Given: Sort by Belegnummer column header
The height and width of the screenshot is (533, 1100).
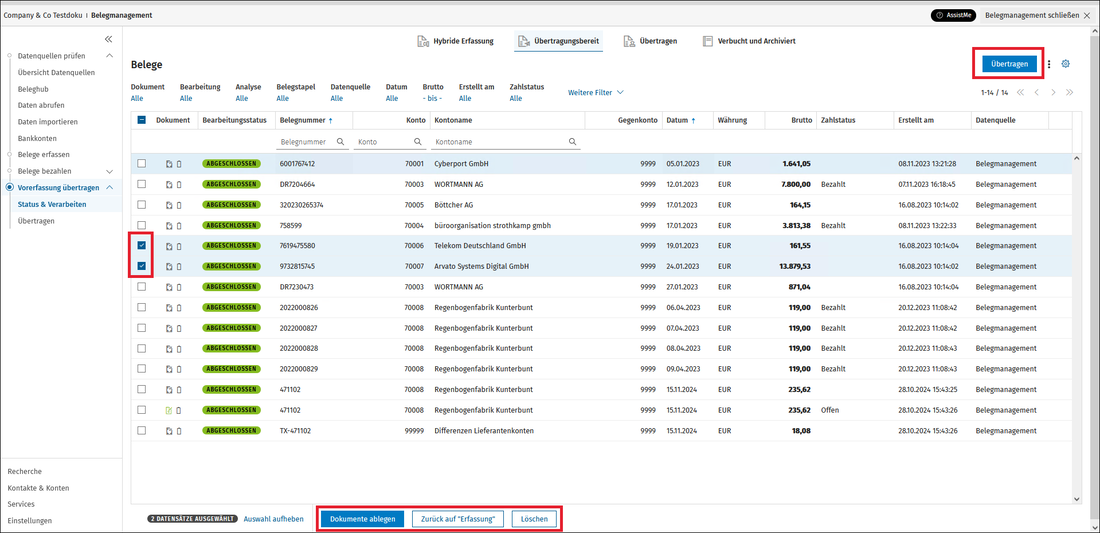Looking at the screenshot, I should (306, 121).
